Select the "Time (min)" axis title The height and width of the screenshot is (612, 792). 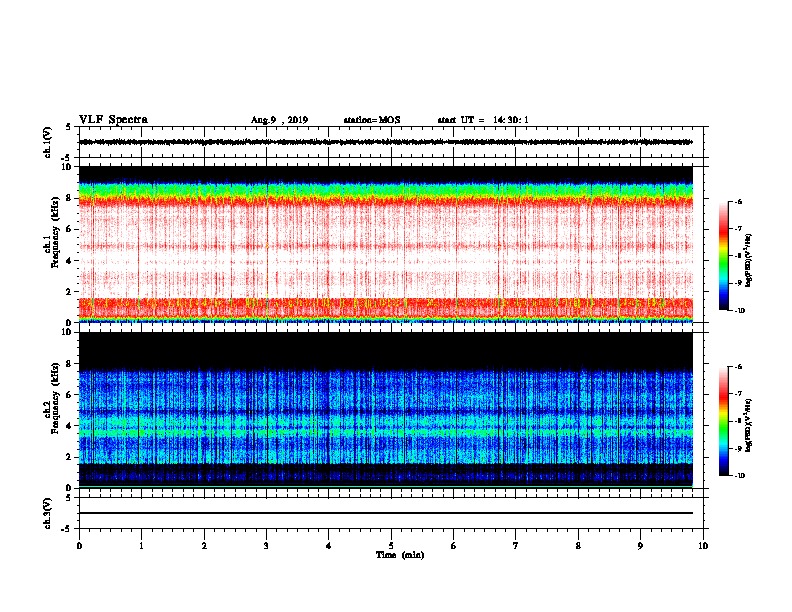point(400,555)
